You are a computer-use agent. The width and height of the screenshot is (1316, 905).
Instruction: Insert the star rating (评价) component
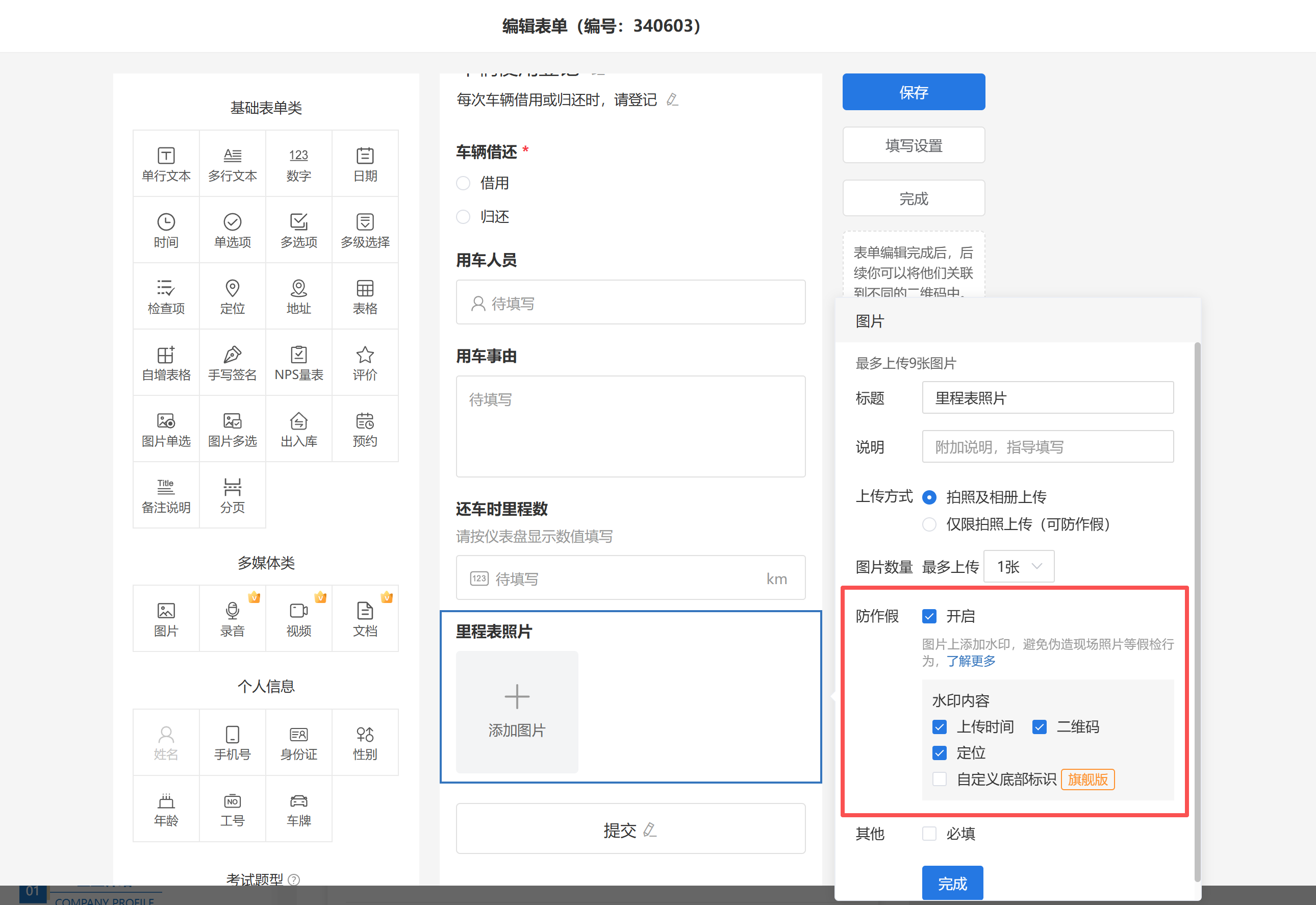365,363
